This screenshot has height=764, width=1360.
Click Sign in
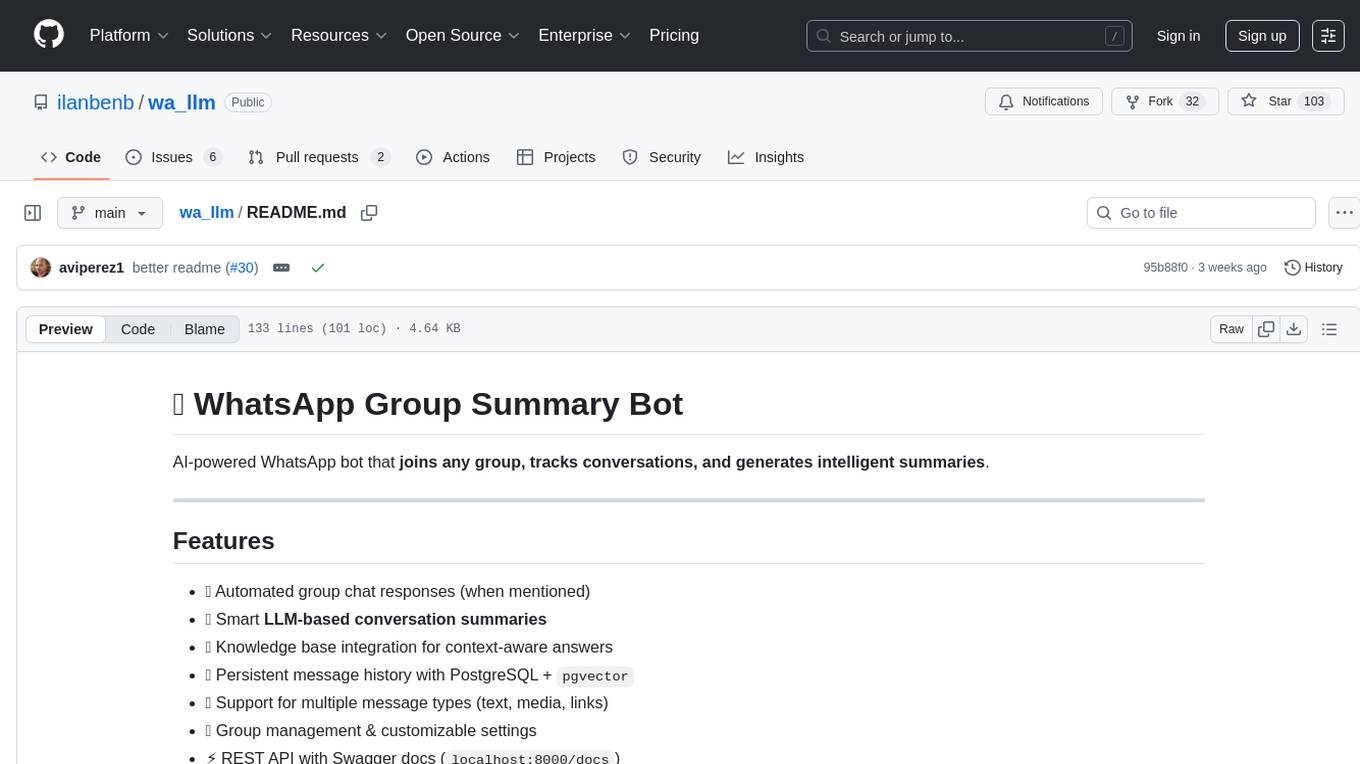1178,36
